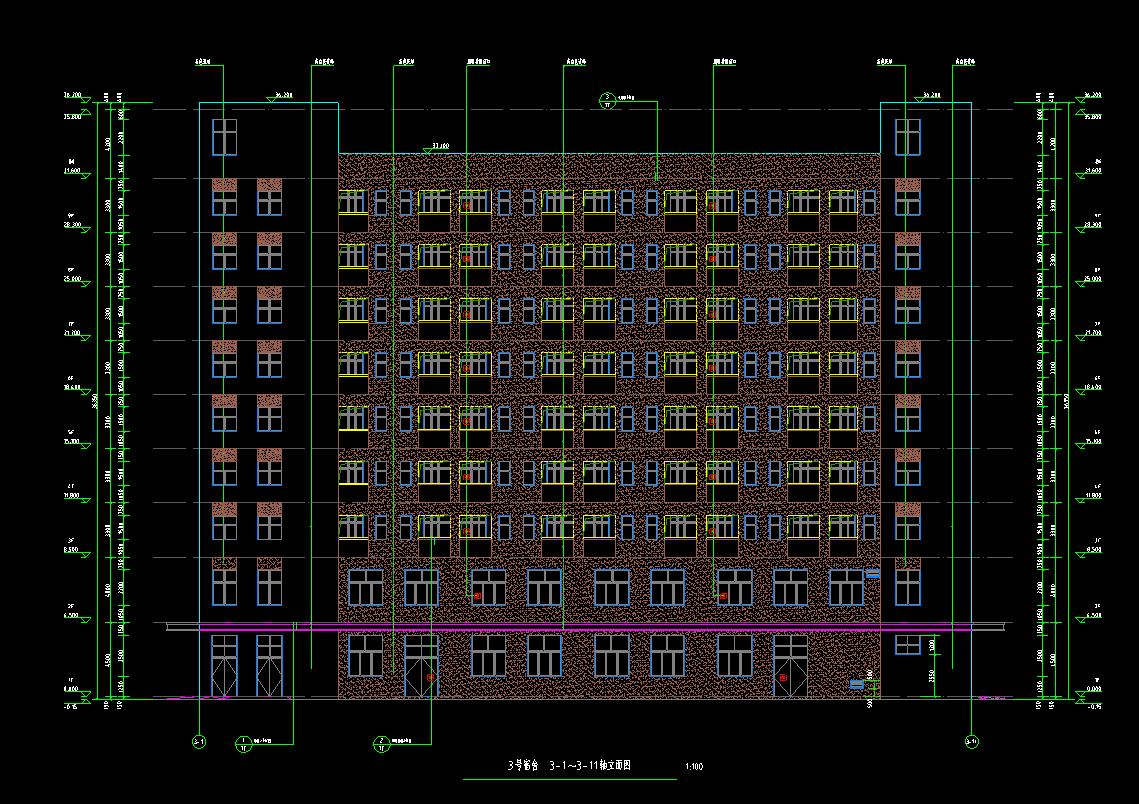Select the leftmost ground-floor double door
Viewport: 1139px width, 804px height.
224,666
